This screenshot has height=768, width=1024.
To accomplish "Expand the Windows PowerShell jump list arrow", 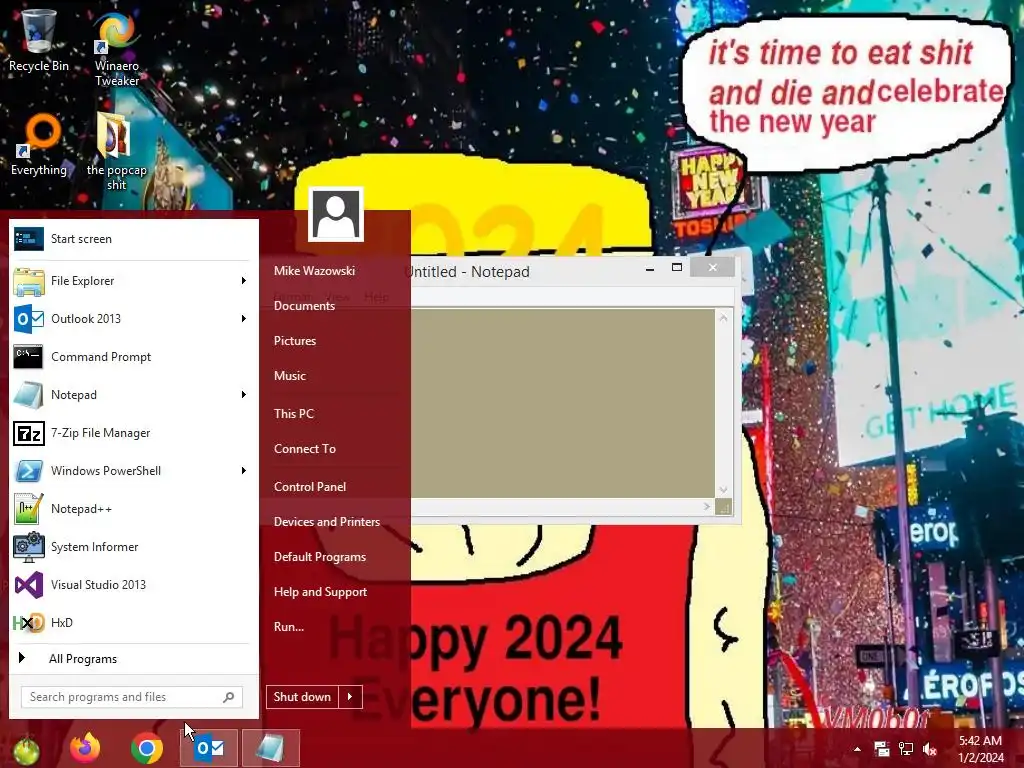I will (244, 470).
